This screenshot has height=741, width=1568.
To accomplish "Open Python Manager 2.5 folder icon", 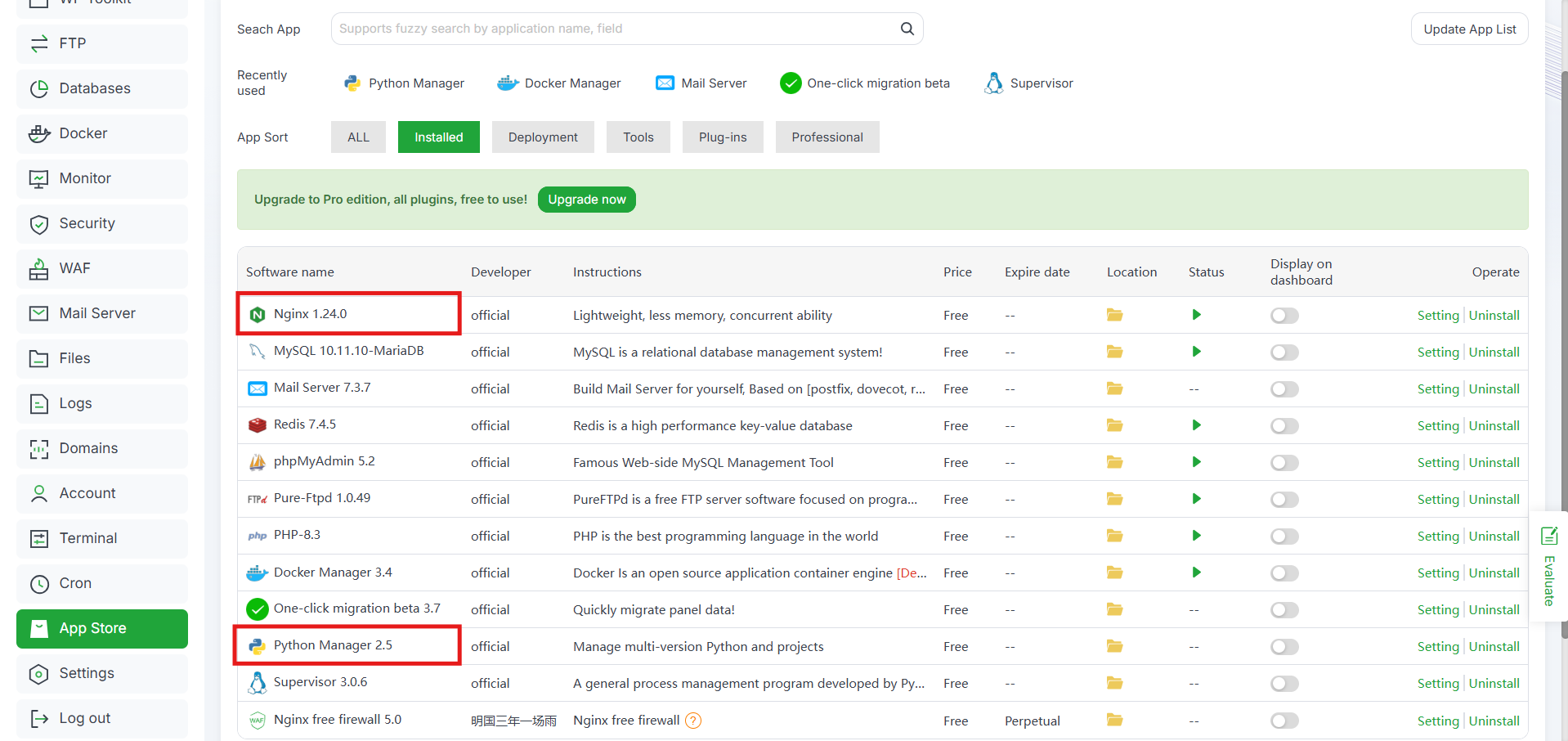I will pyautogui.click(x=1114, y=646).
